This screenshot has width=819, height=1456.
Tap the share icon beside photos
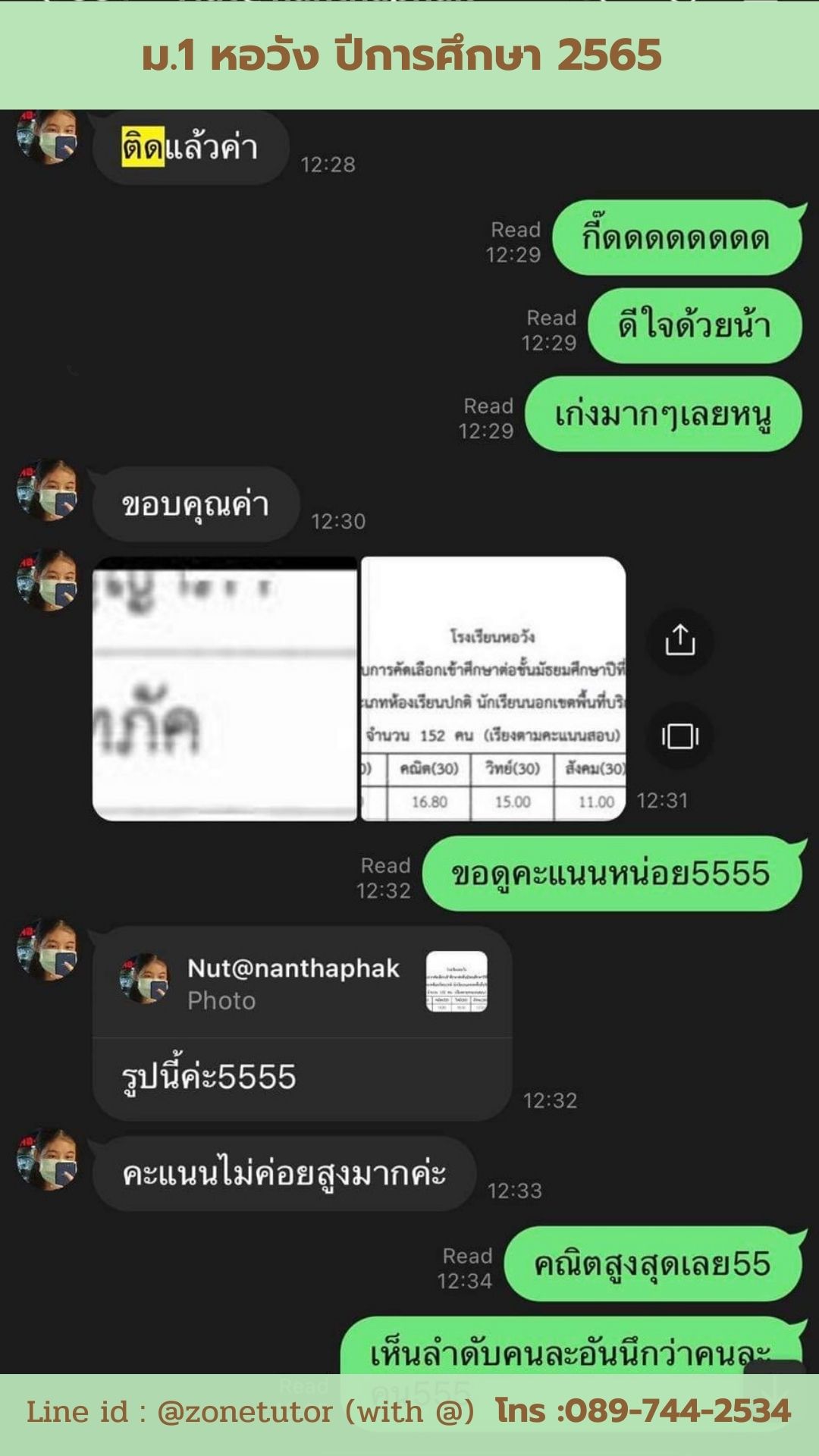[x=679, y=640]
